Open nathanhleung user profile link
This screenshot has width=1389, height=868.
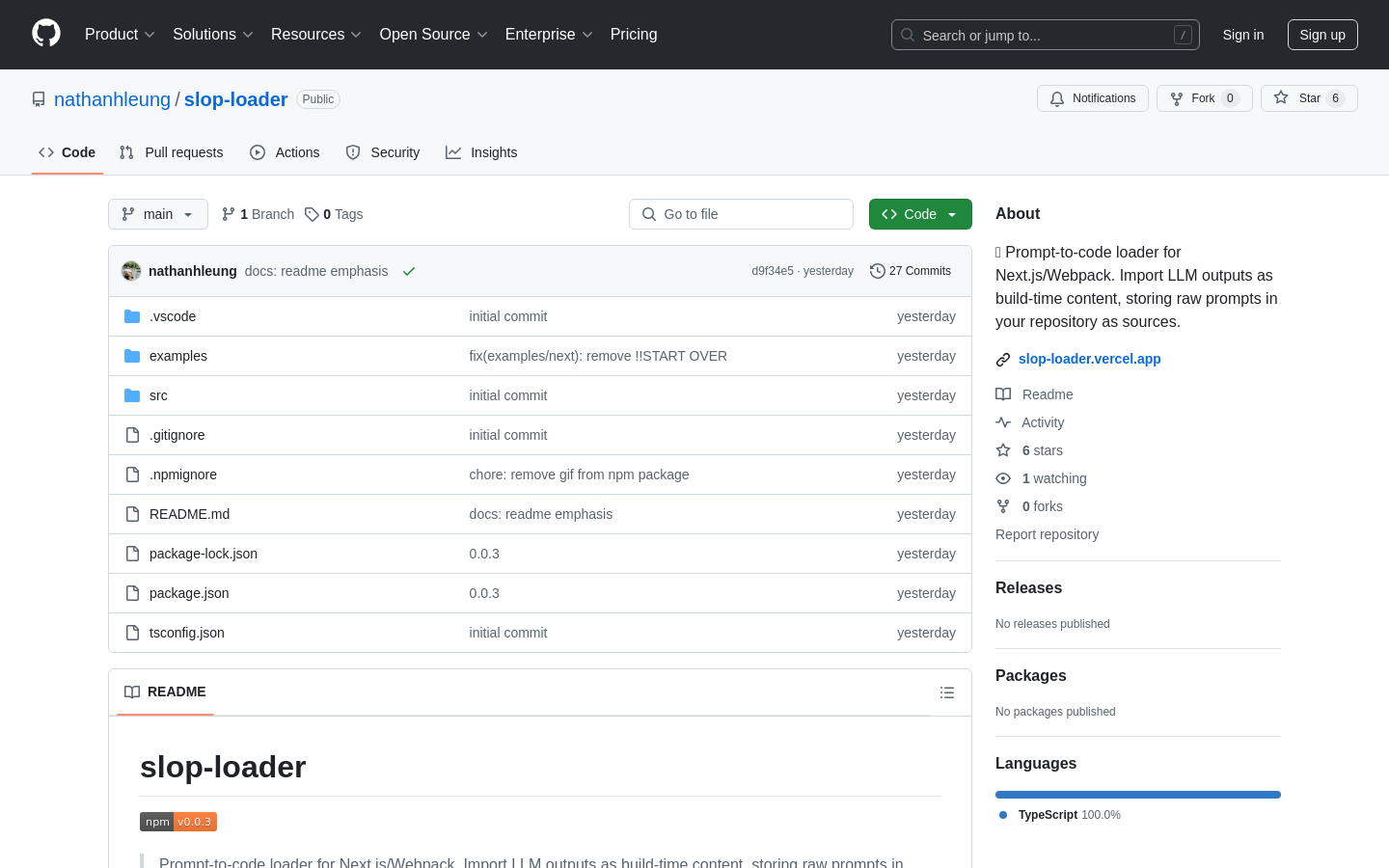[x=112, y=99]
